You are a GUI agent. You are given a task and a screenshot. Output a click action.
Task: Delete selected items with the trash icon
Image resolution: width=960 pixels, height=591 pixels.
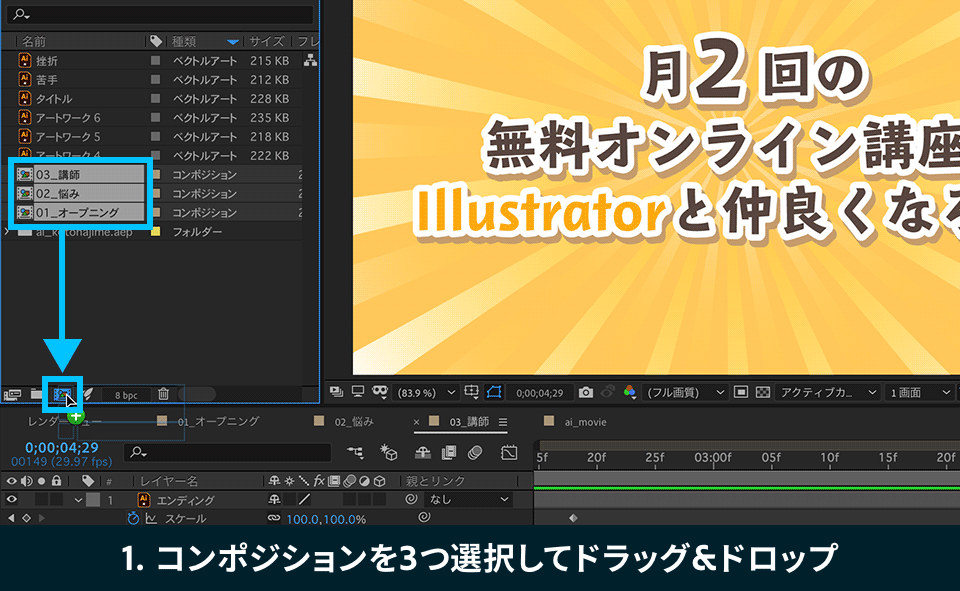point(163,394)
